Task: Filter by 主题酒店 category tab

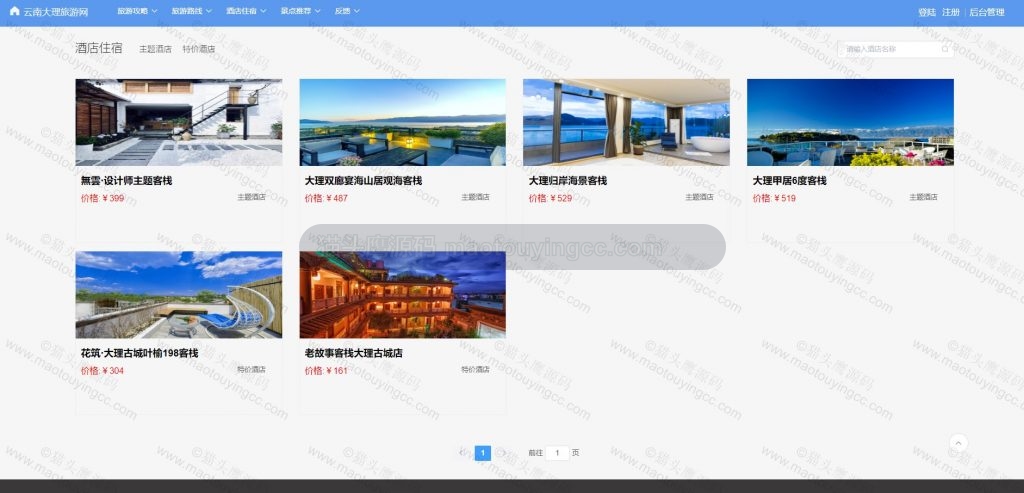Action: [x=155, y=49]
